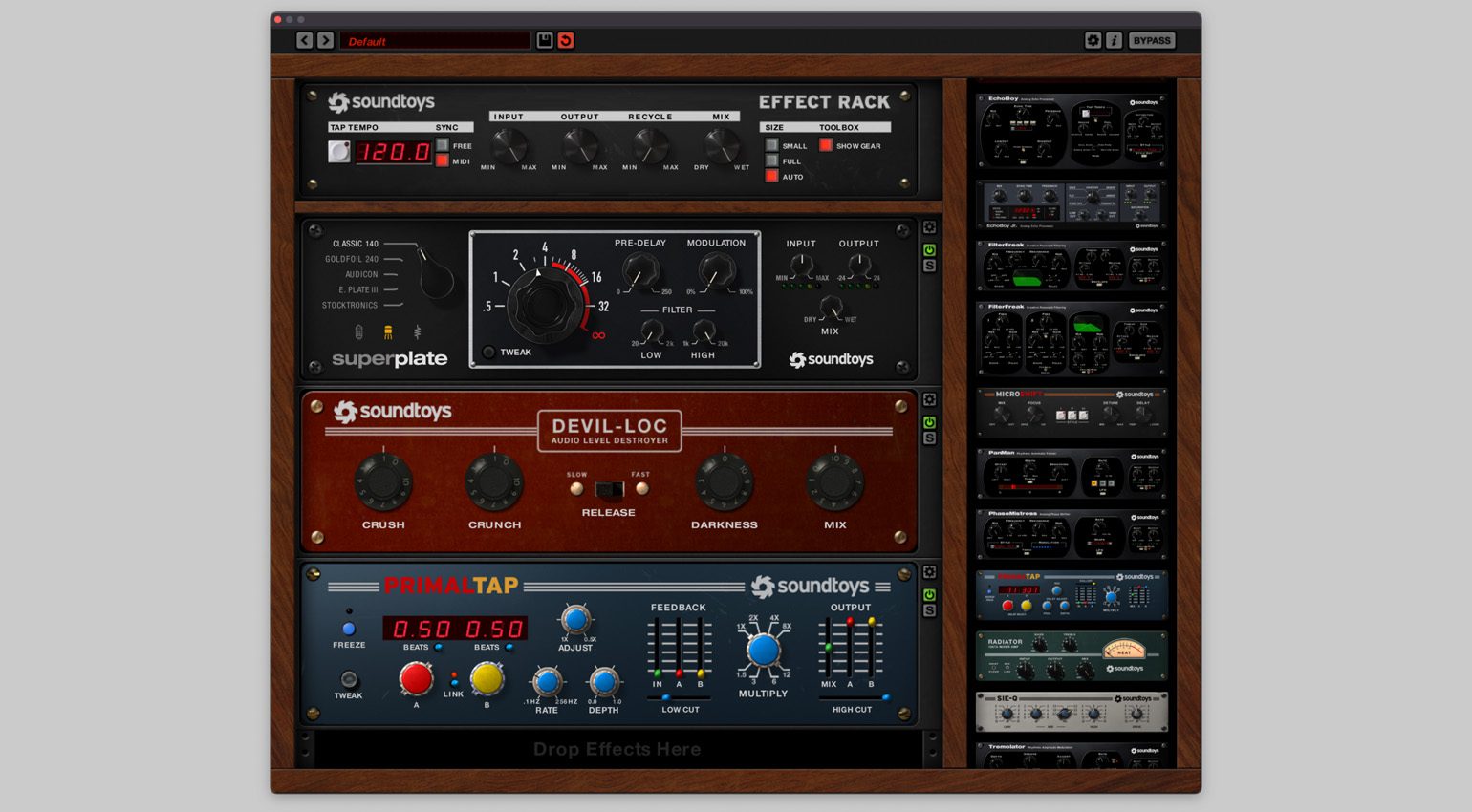Open SuperPlate slot settings gear icon

(929, 228)
